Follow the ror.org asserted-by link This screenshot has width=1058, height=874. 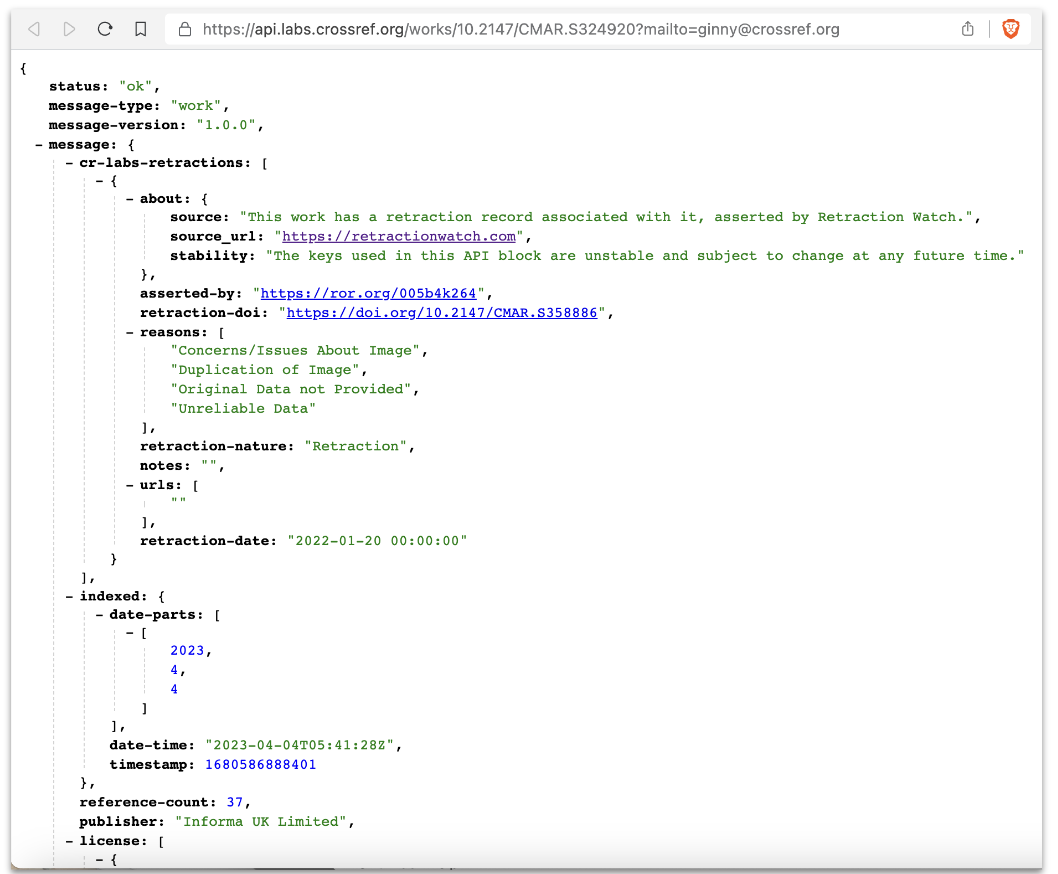pos(369,293)
